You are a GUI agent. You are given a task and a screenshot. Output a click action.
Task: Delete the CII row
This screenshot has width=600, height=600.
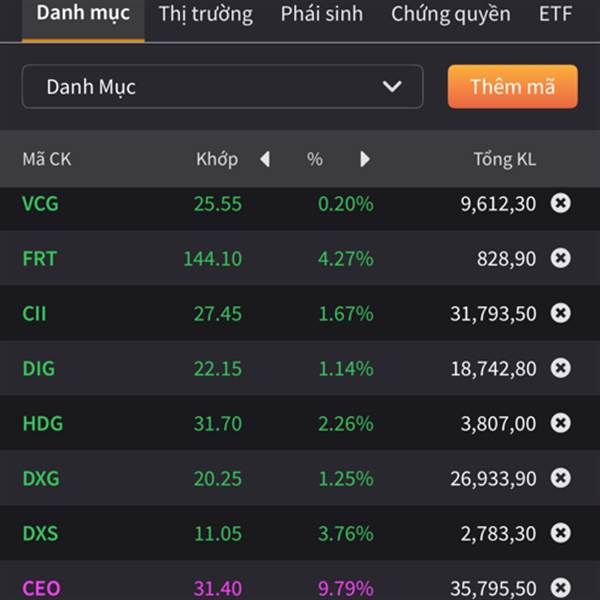point(561,313)
